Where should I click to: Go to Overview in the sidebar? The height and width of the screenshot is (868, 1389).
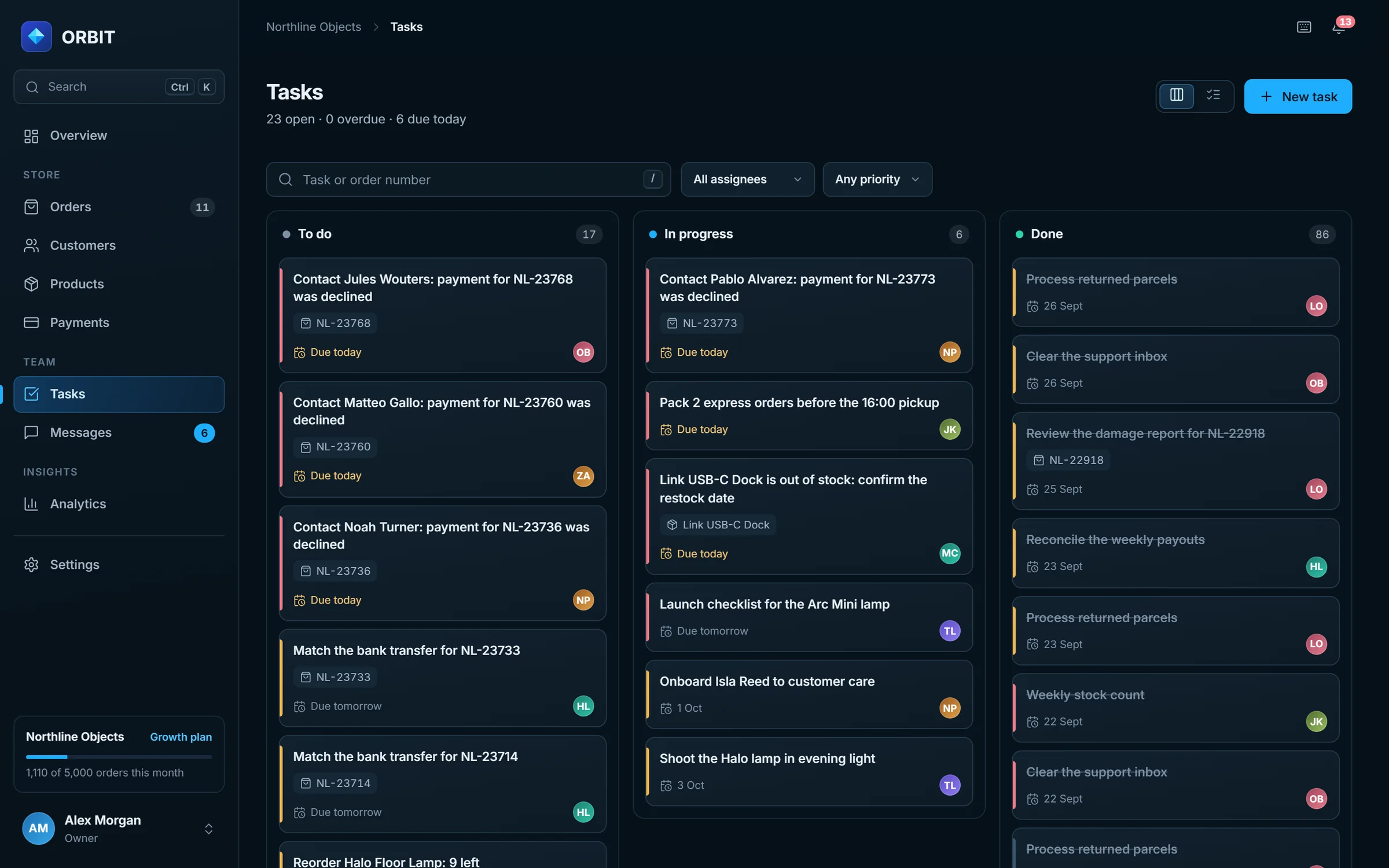click(119, 135)
